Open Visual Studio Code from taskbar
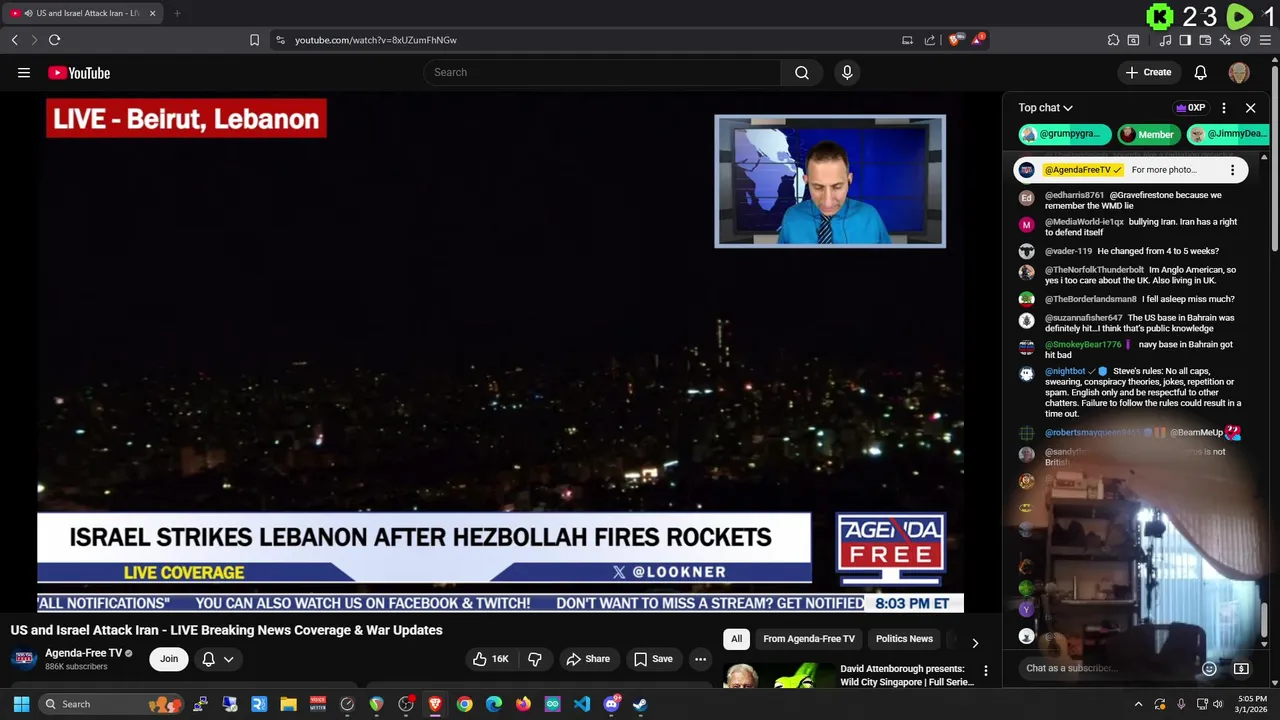 pyautogui.click(x=581, y=704)
